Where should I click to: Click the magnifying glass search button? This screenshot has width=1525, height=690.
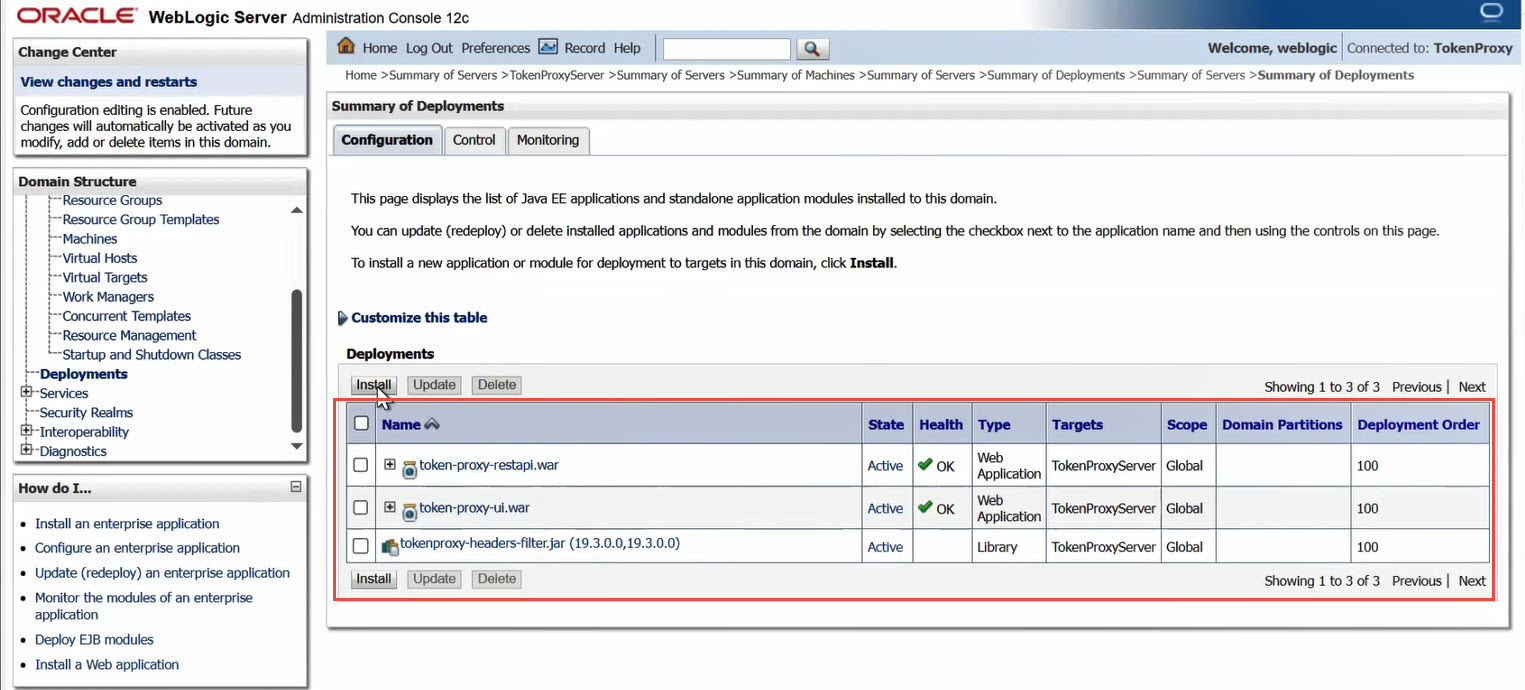tap(812, 48)
